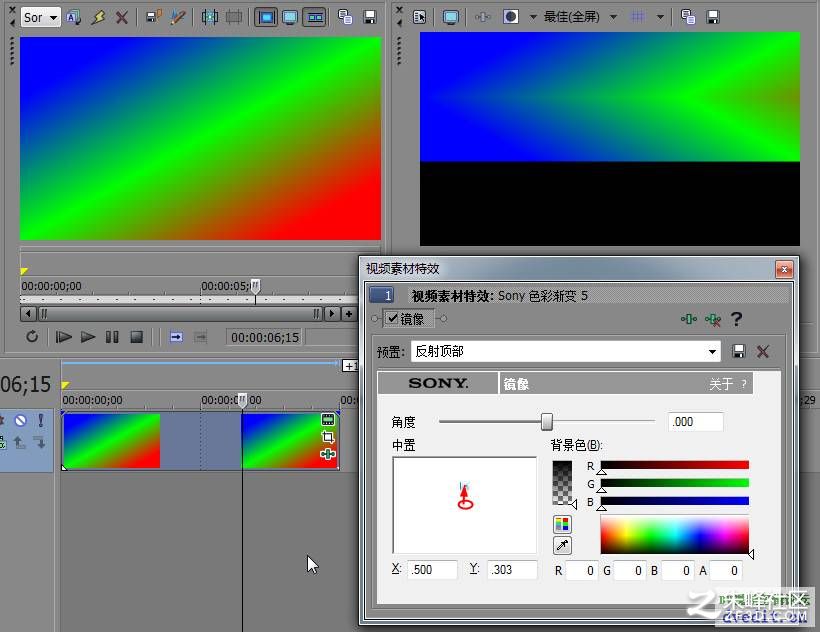820x632 pixels.
Task: Select plug-in chain slot number 1
Action: (381, 295)
